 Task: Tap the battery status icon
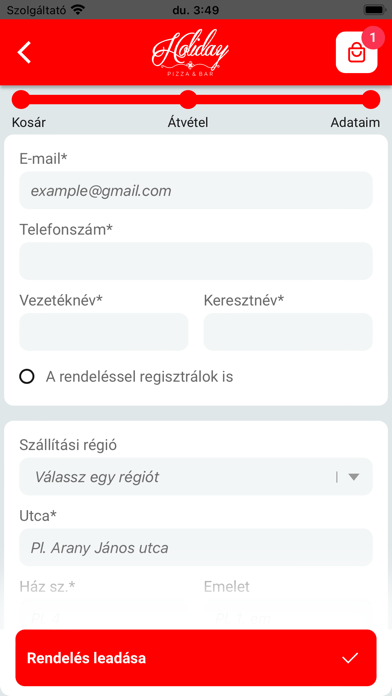374,9
